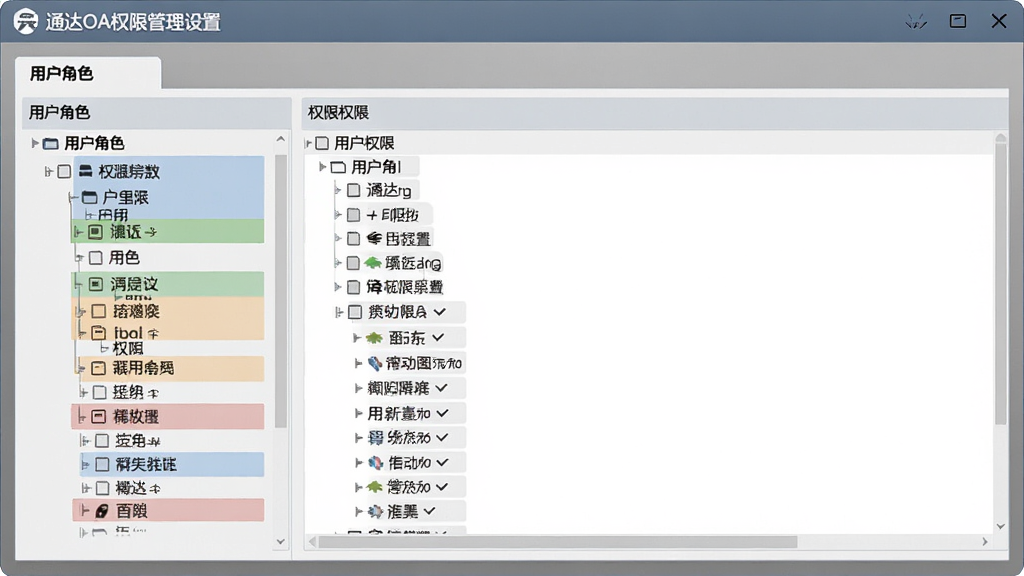Image resolution: width=1024 pixels, height=576 pixels.
Task: Click the minimize icon in the title bar
Action: click(x=916, y=22)
